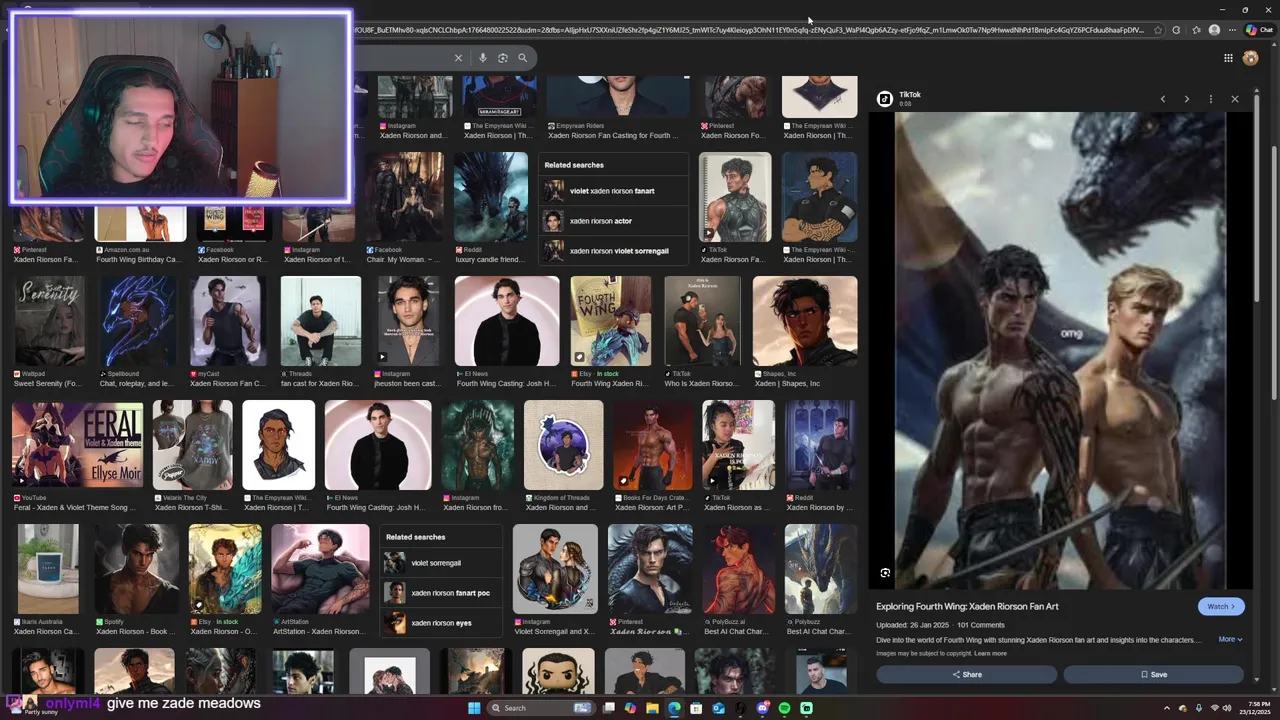
Task: Open the Google account avatar
Action: pos(1250,58)
